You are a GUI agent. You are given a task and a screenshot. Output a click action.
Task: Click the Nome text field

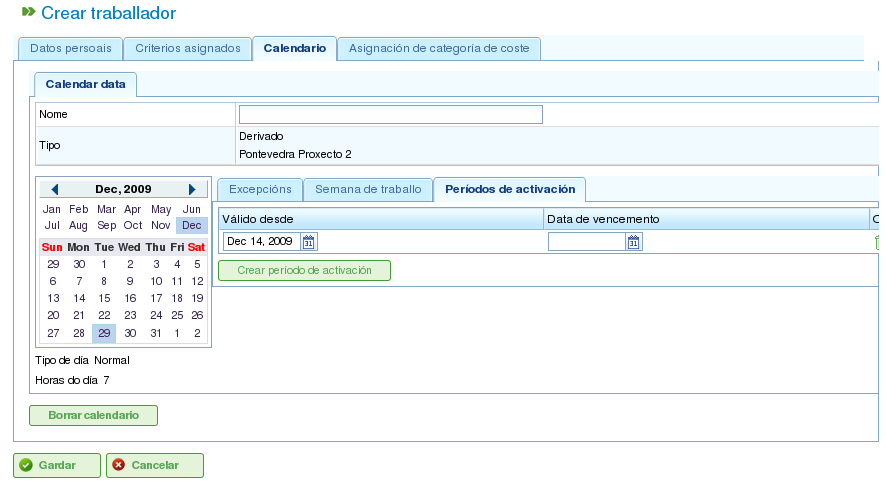(x=390, y=114)
